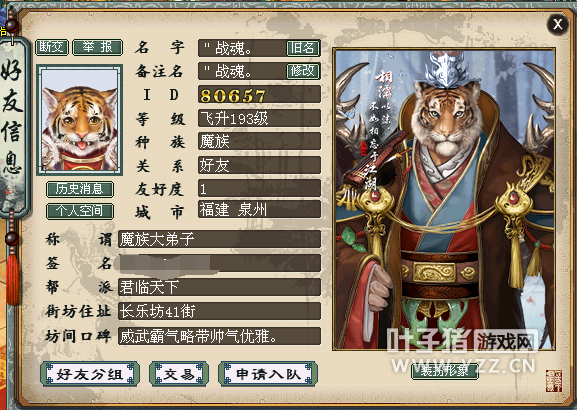The height and width of the screenshot is (410, 577).
Task: Open 好友分组 friend grouping
Action: click(90, 374)
